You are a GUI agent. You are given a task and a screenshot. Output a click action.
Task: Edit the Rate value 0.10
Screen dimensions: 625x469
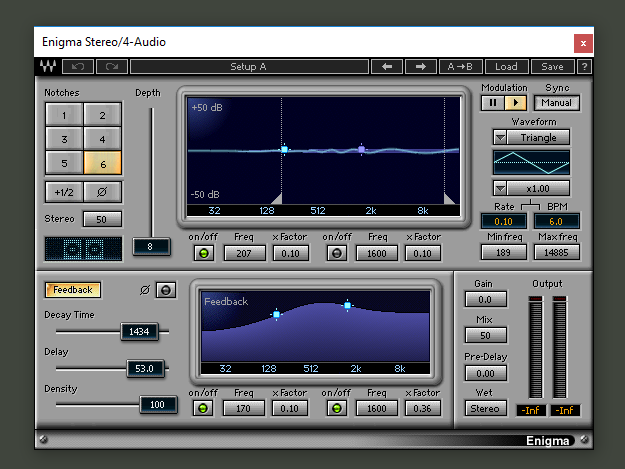tap(503, 221)
